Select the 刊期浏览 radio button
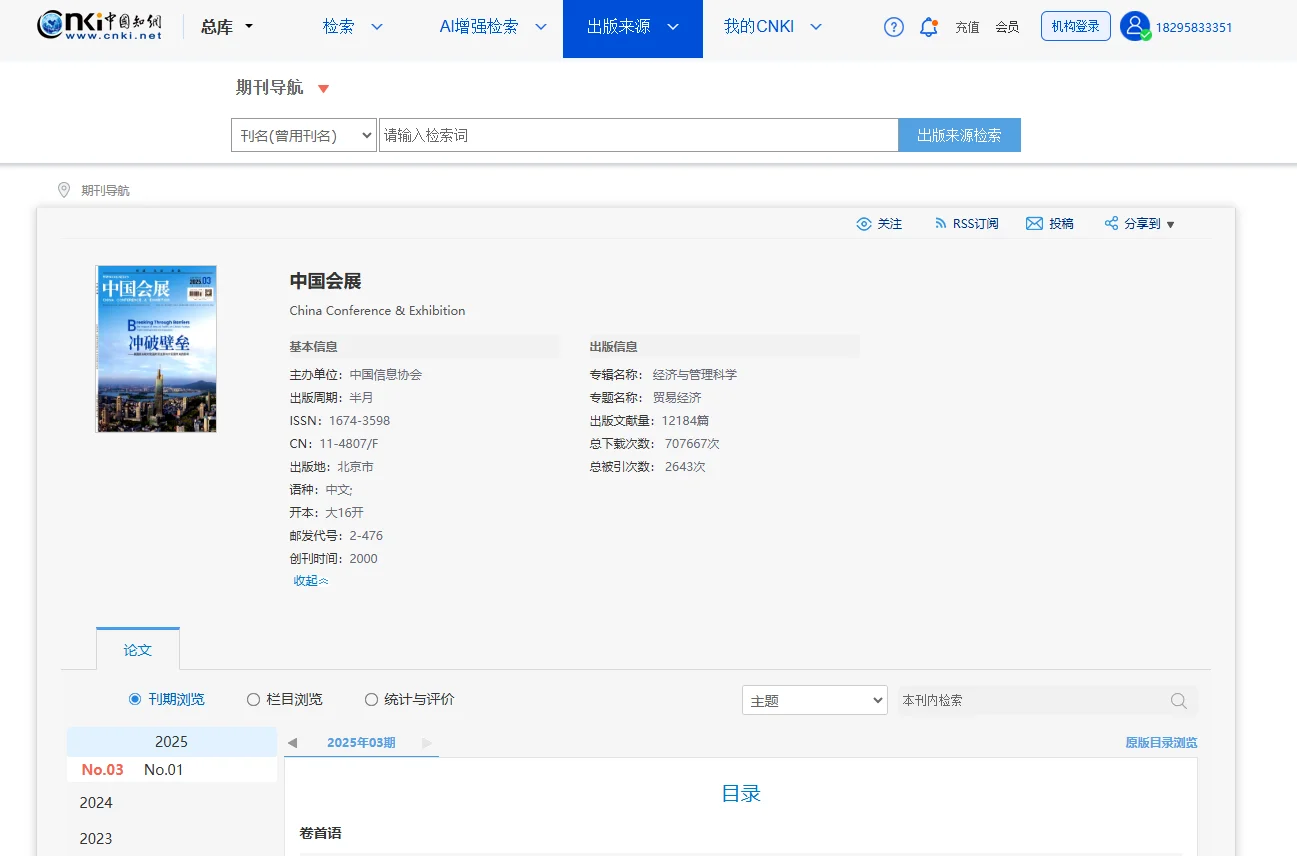Viewport: 1297px width, 856px height. coord(133,699)
